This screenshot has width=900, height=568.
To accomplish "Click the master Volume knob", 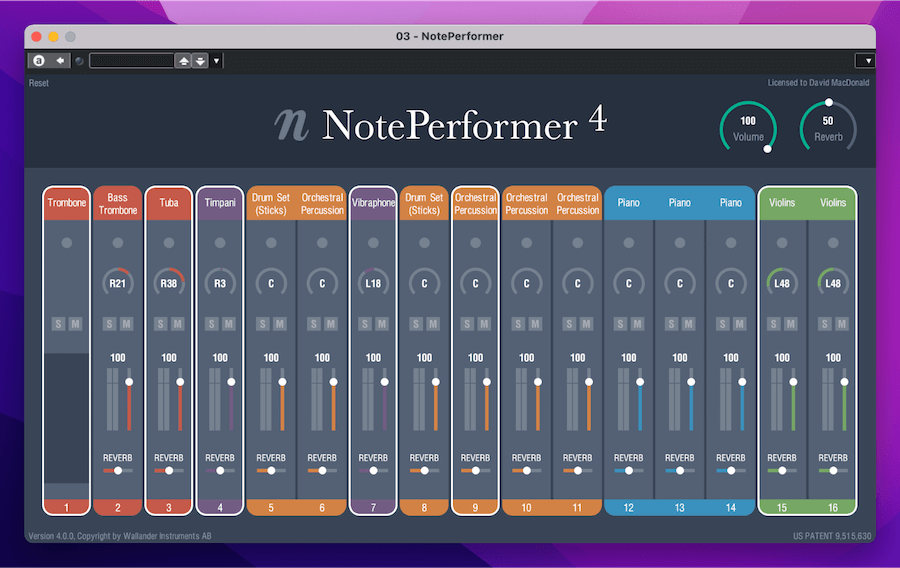I will (748, 128).
